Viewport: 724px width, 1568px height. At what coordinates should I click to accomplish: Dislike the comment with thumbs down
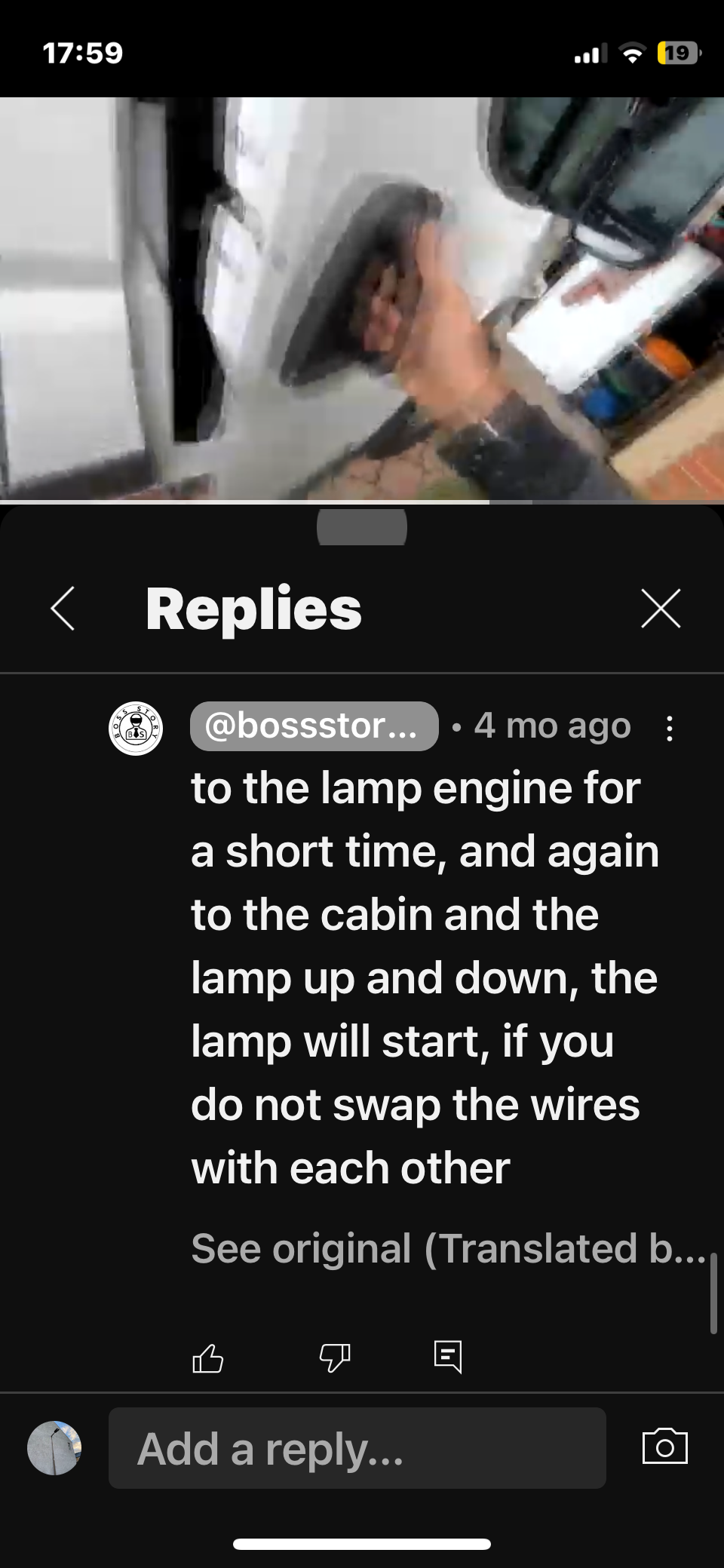(x=335, y=1358)
